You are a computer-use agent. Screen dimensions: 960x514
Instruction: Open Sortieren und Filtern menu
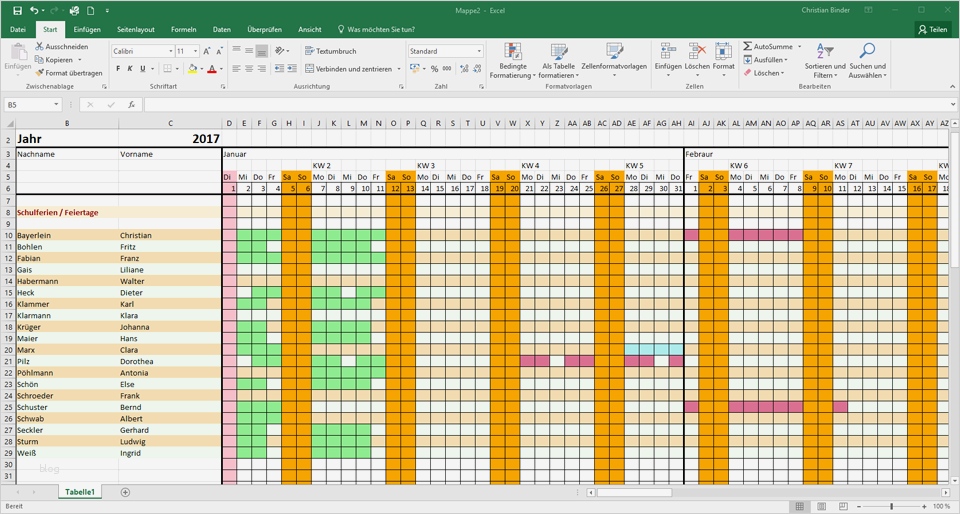pyautogui.click(x=825, y=61)
